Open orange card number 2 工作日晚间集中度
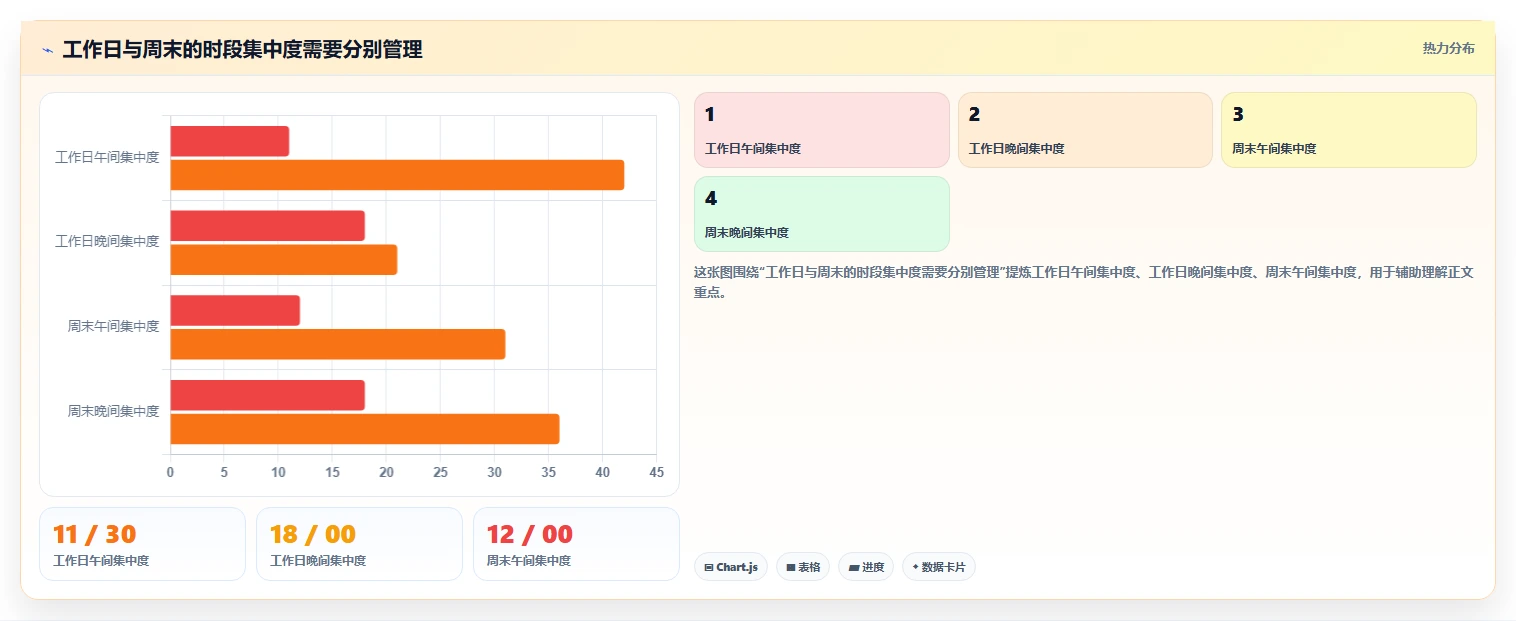Image resolution: width=1516 pixels, height=621 pixels. click(x=1085, y=130)
